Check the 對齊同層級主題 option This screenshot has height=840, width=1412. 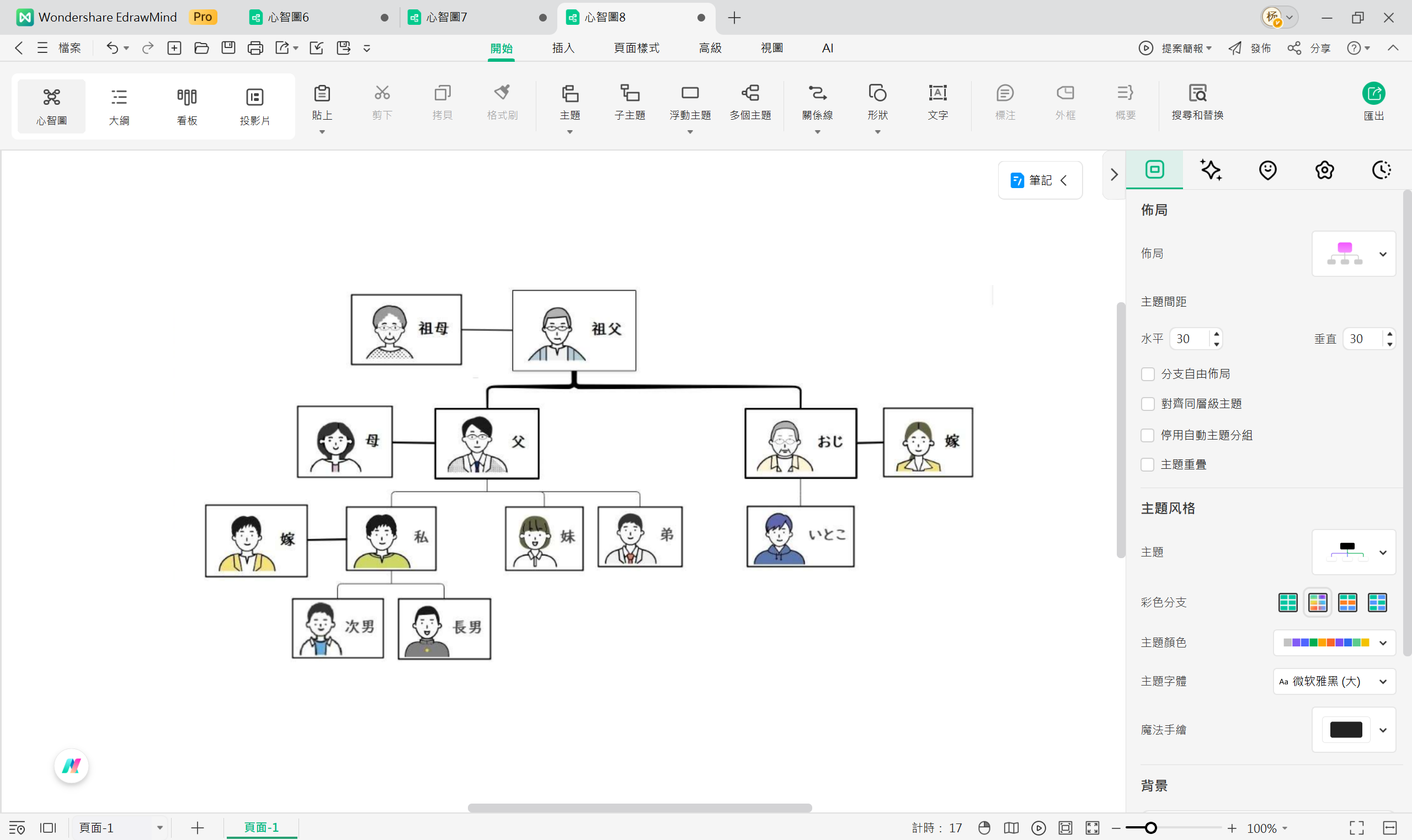pyautogui.click(x=1148, y=404)
